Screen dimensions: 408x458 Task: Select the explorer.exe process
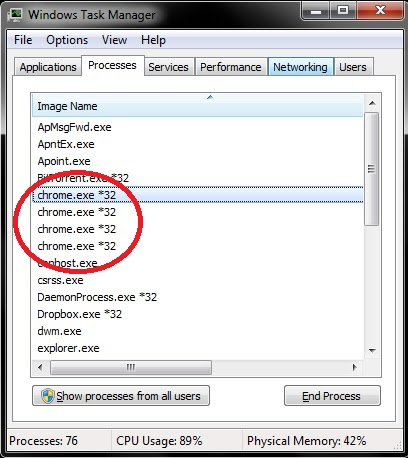[198, 348]
